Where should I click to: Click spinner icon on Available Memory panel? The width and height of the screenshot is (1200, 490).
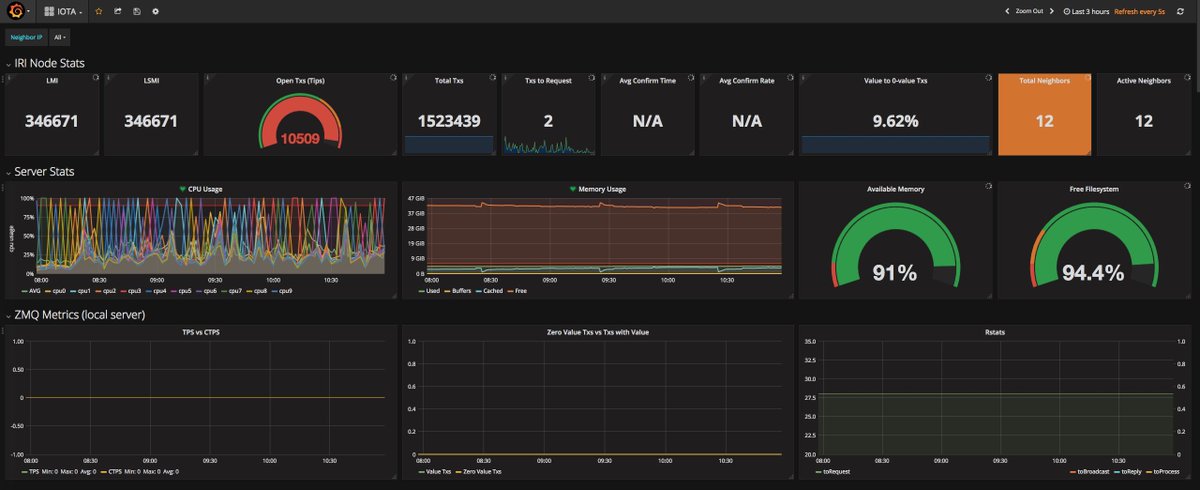(x=988, y=185)
